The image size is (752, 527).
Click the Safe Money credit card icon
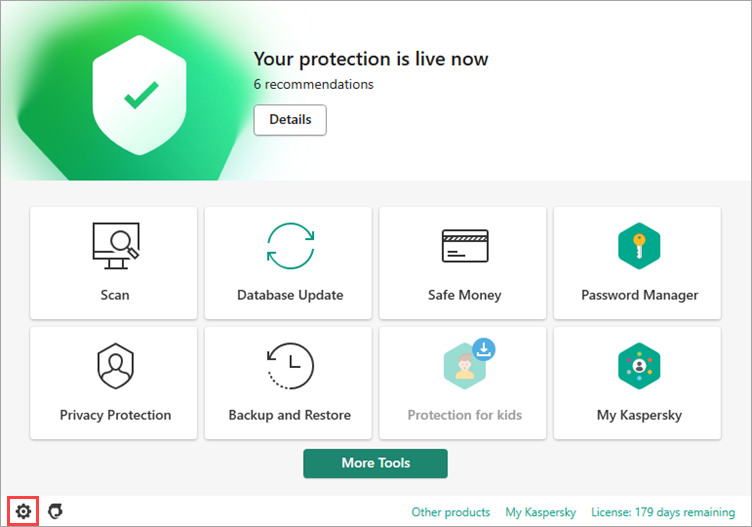(465, 246)
